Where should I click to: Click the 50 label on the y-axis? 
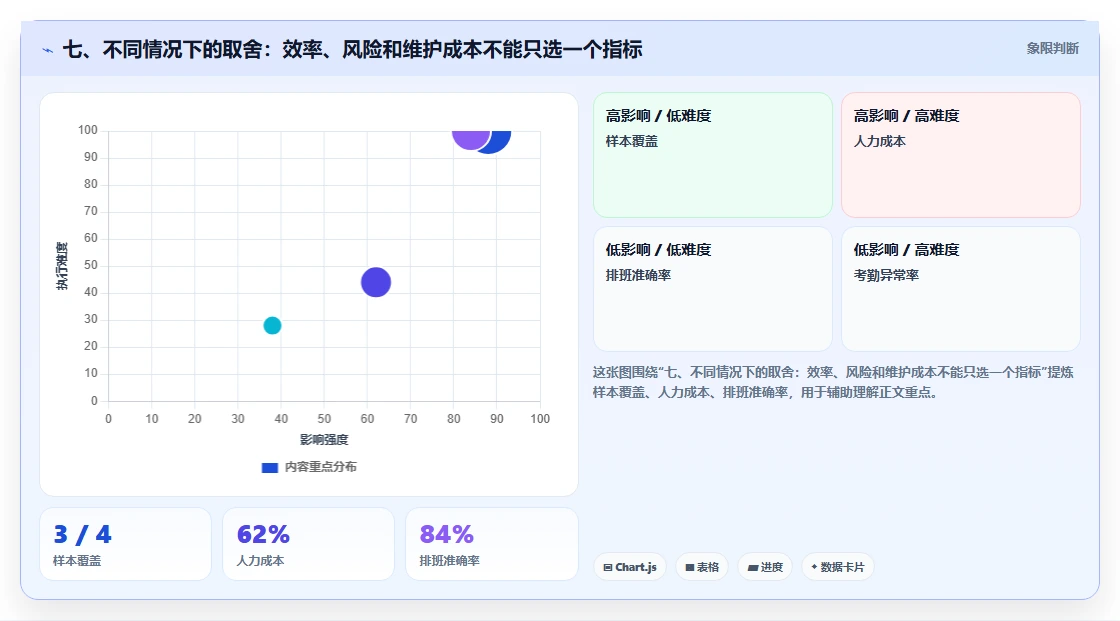click(91, 265)
